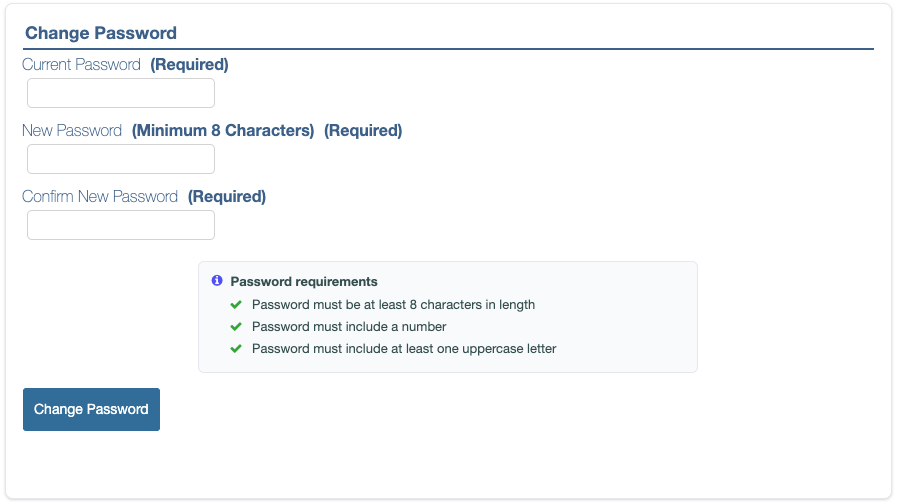The image size is (897, 503).
Task: Click the info icon beside Password requirements
Action: [217, 281]
